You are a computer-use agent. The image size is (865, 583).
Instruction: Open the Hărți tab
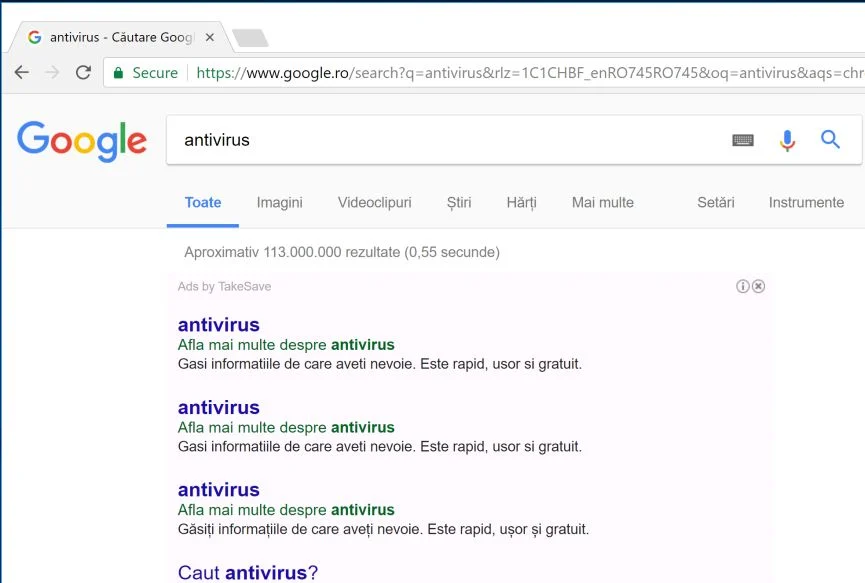(x=521, y=202)
